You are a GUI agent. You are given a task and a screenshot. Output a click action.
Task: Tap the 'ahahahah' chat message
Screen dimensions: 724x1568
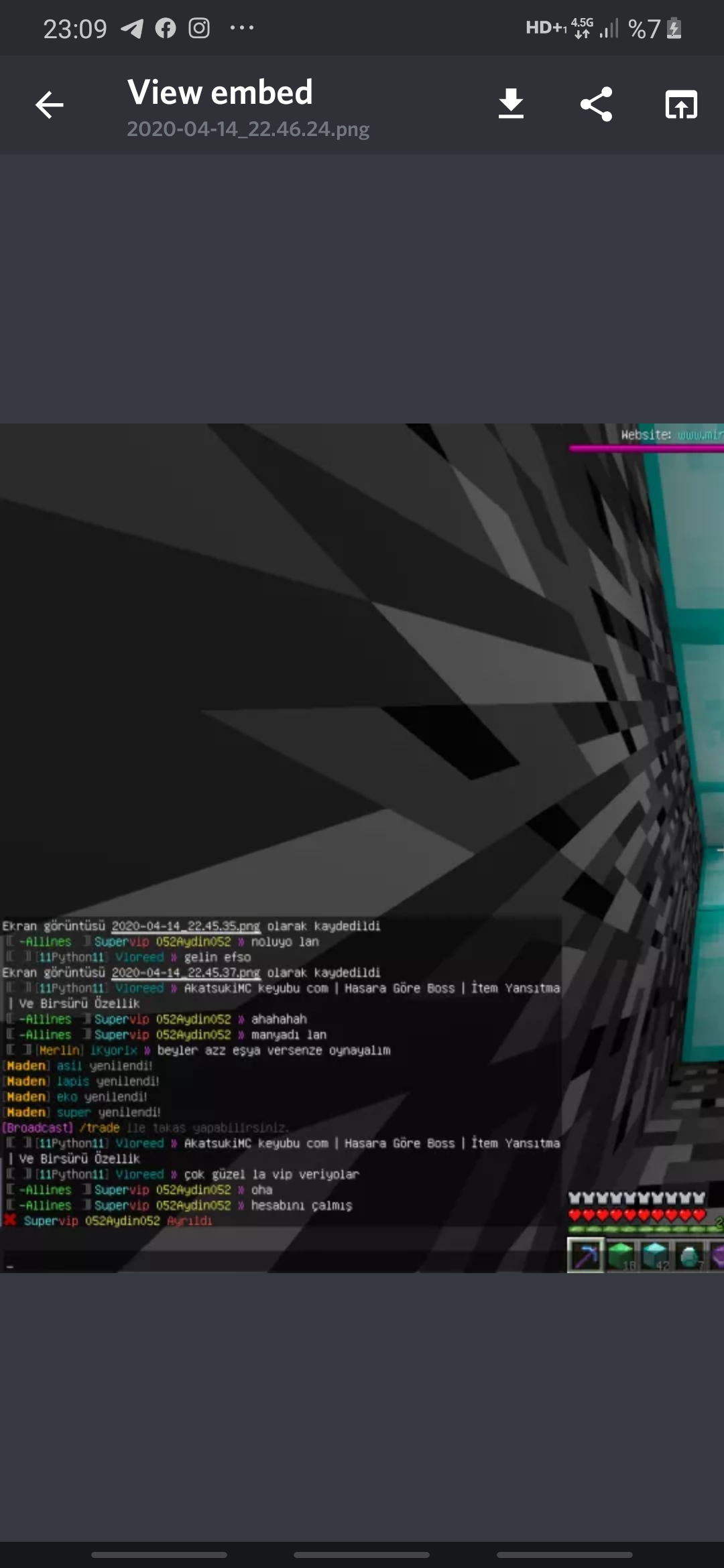point(279,1019)
